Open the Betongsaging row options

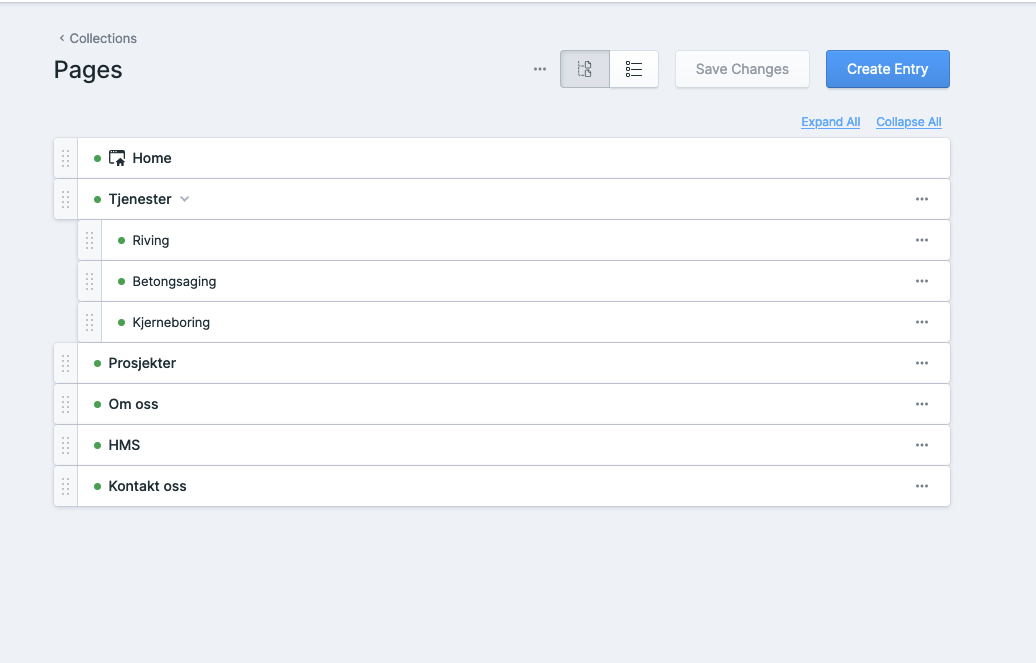[921, 281]
